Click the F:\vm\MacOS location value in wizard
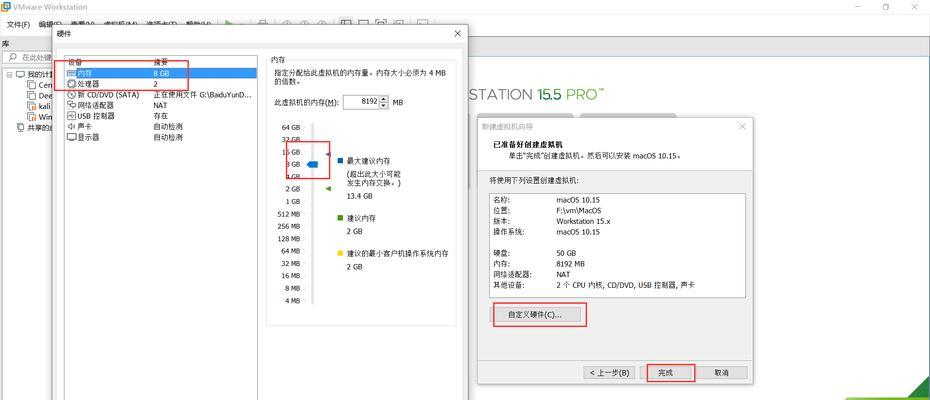 click(578, 210)
